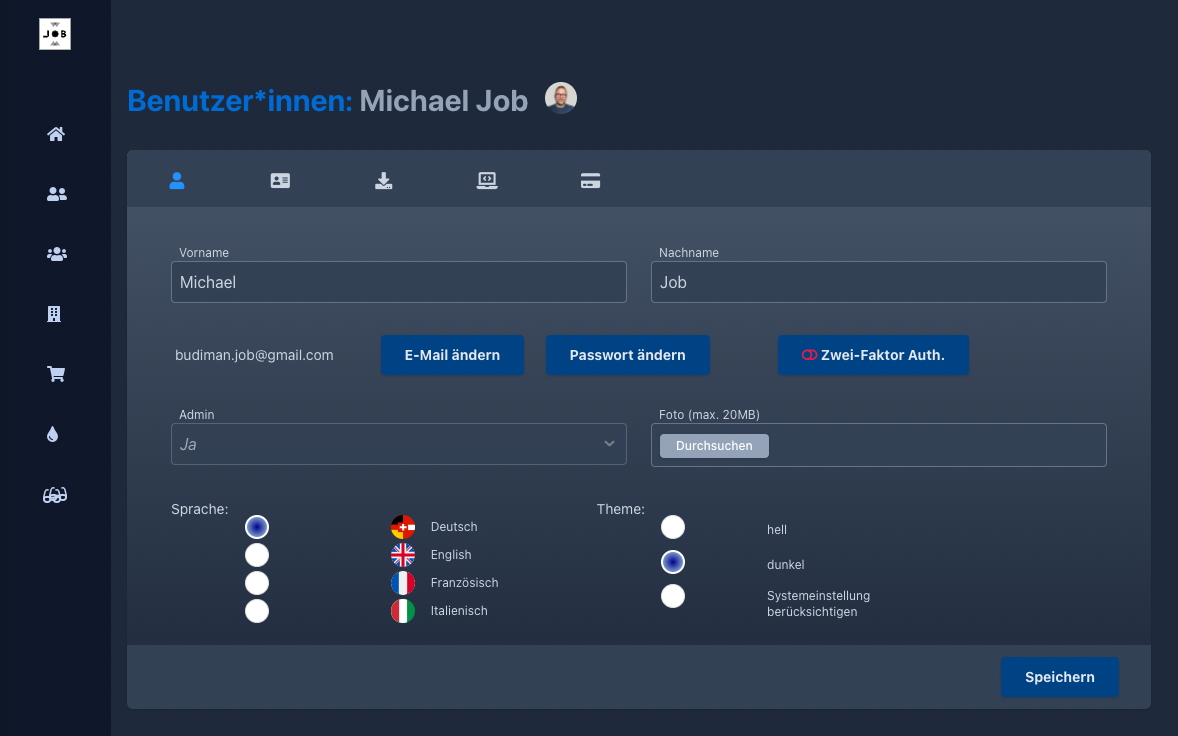Screen dimensions: 1178x736
Task: Click the Italian flag icon
Action: [403, 611]
